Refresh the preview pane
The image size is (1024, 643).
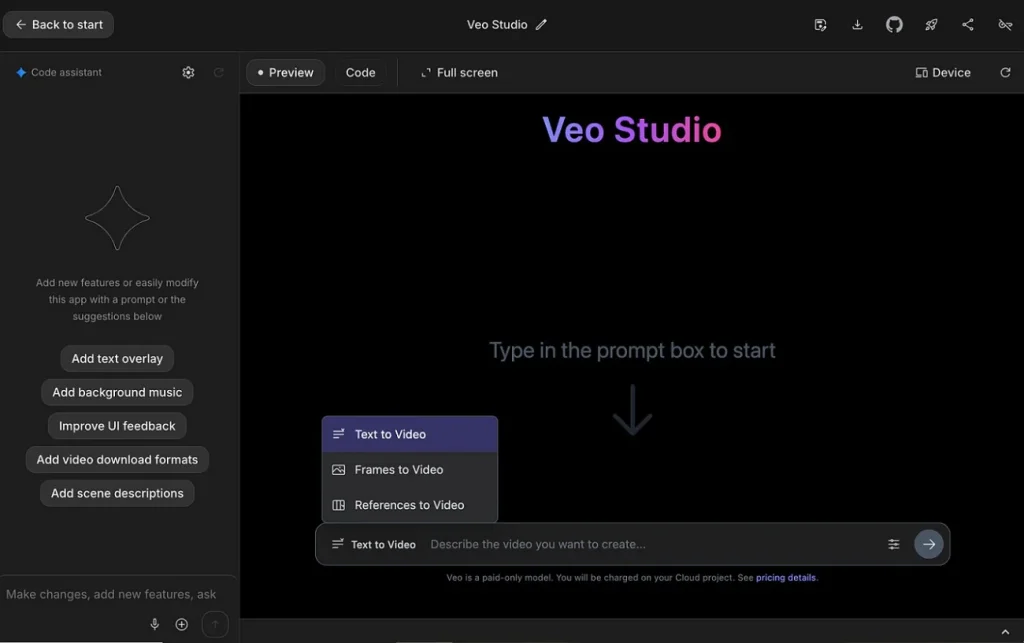(1006, 72)
